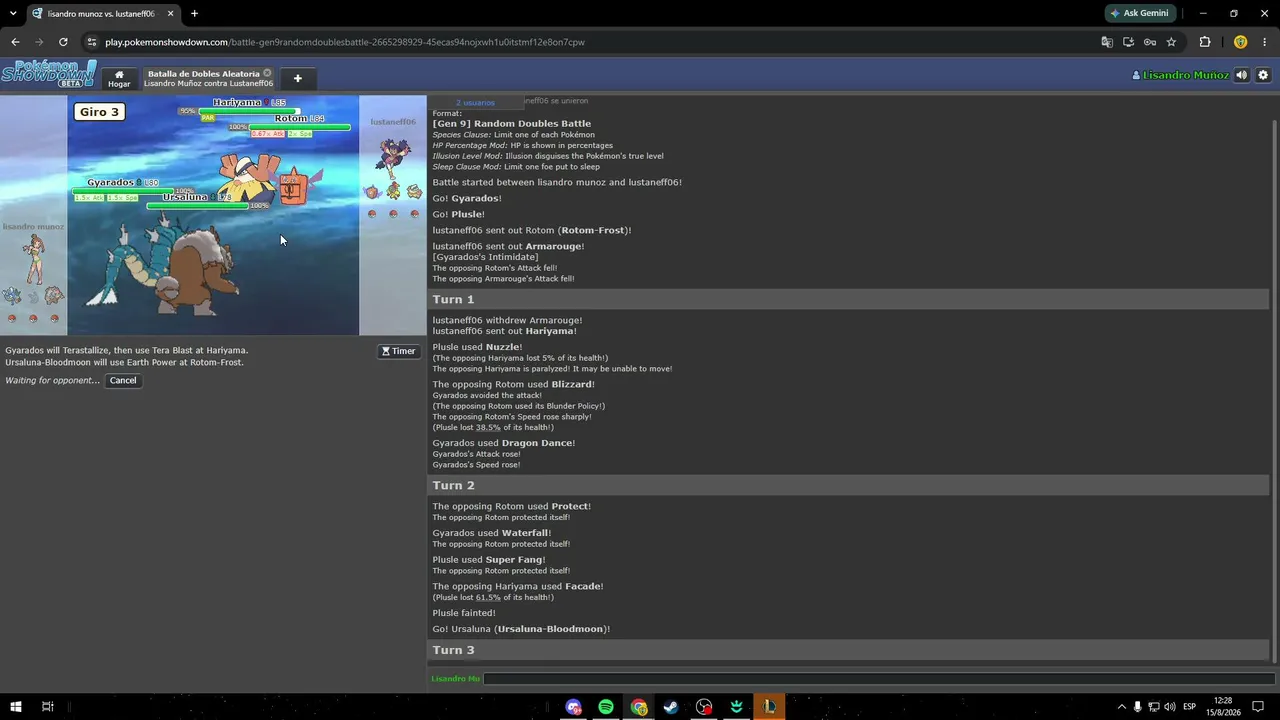This screenshot has height=720, width=1280.
Task: Open the Windows notification center
Action: (x=1258, y=707)
